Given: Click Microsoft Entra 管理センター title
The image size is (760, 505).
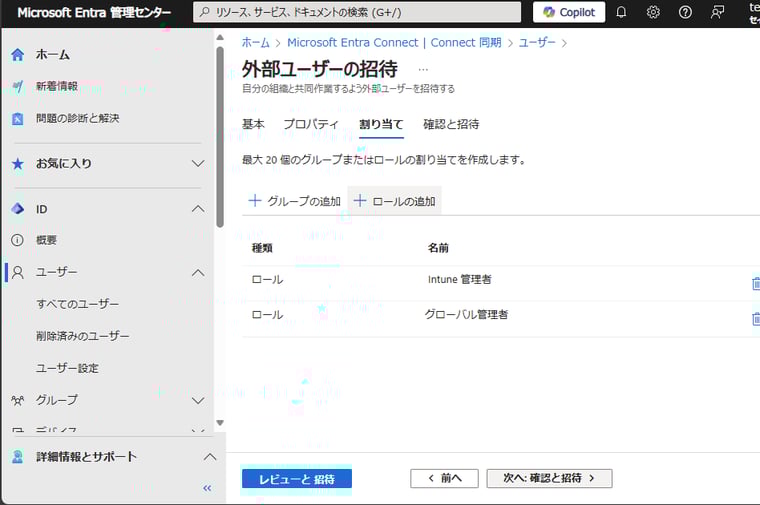Looking at the screenshot, I should point(94,13).
